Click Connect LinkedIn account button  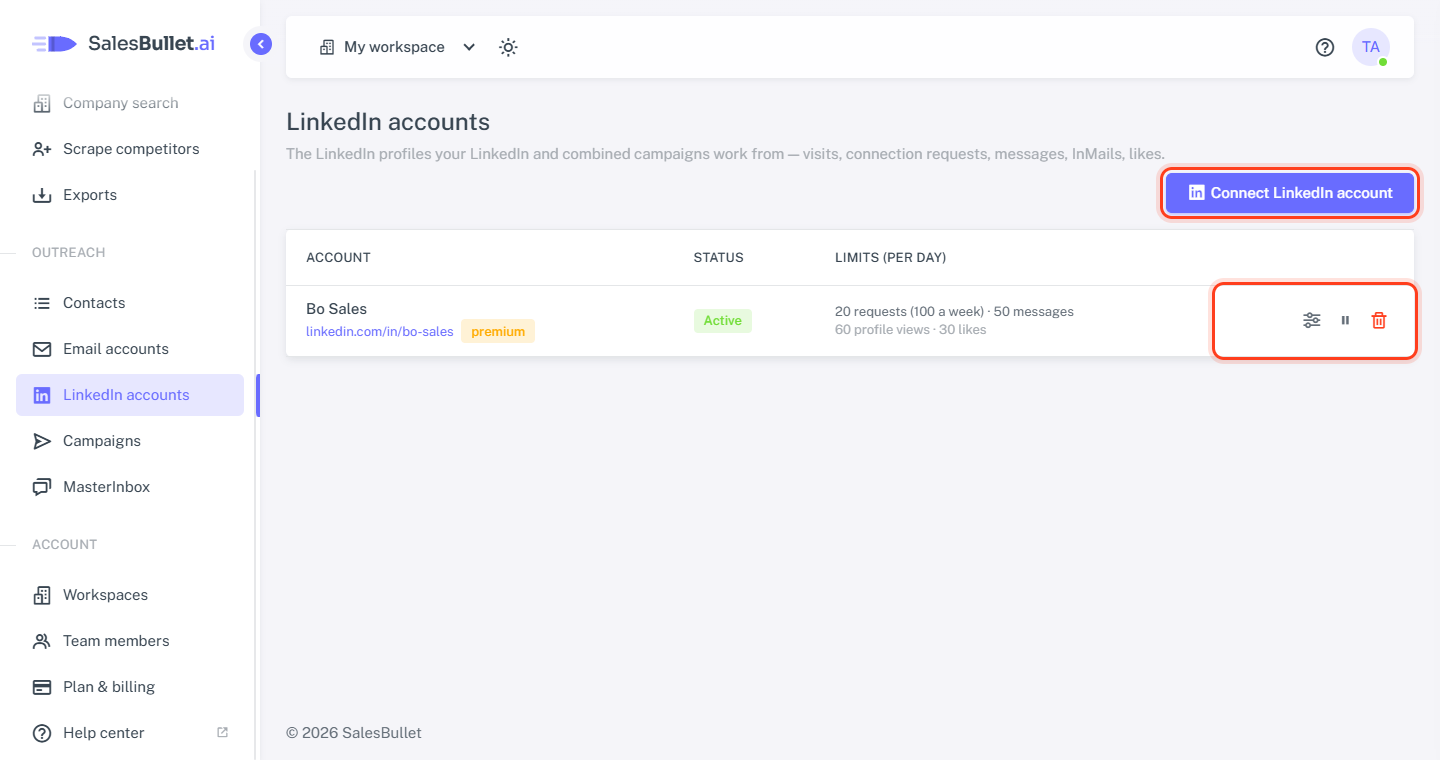1290,193
